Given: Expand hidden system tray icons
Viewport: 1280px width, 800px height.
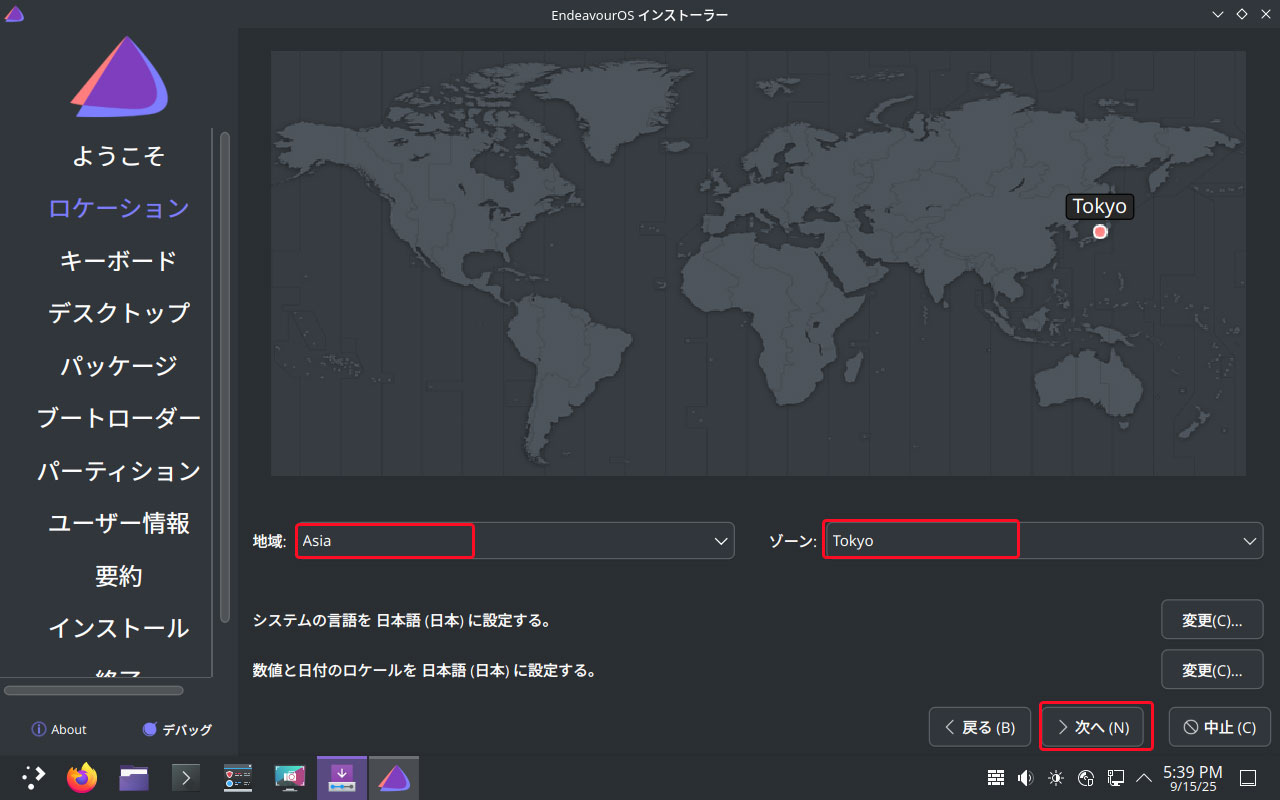Looking at the screenshot, I should click(x=1144, y=778).
